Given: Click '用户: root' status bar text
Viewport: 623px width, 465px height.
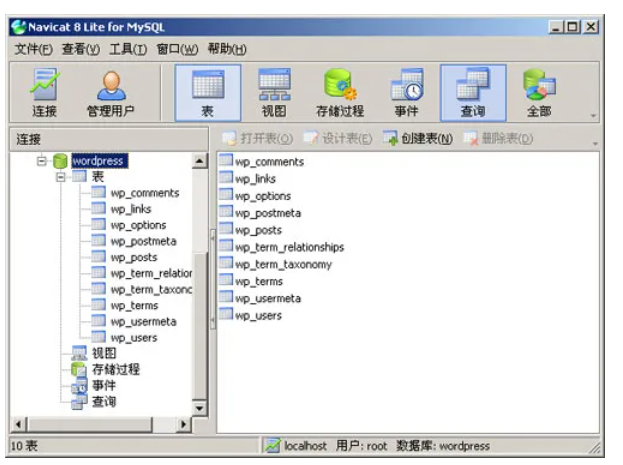Looking at the screenshot, I should coord(361,446).
